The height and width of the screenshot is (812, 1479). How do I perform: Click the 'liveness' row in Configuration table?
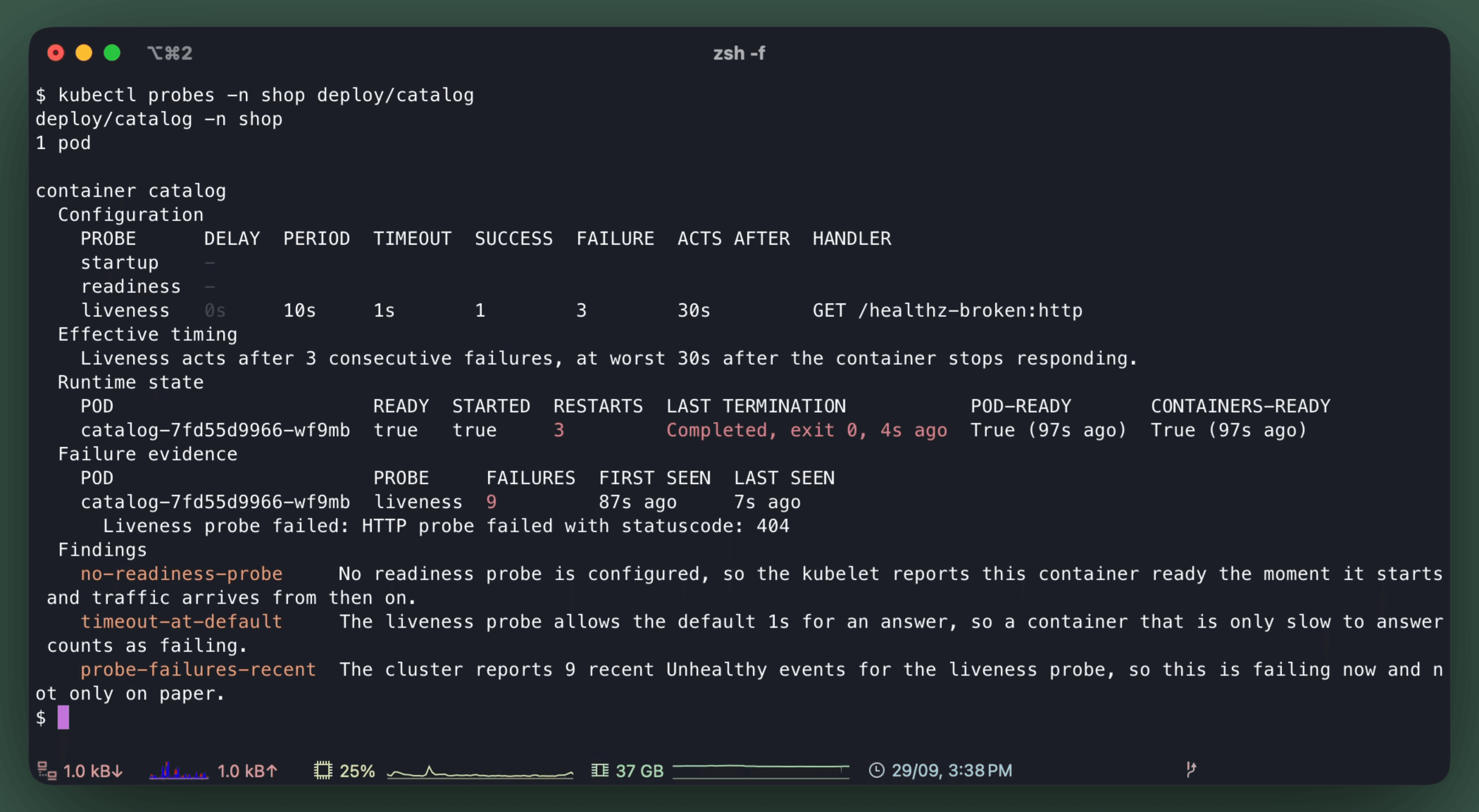[x=582, y=310]
